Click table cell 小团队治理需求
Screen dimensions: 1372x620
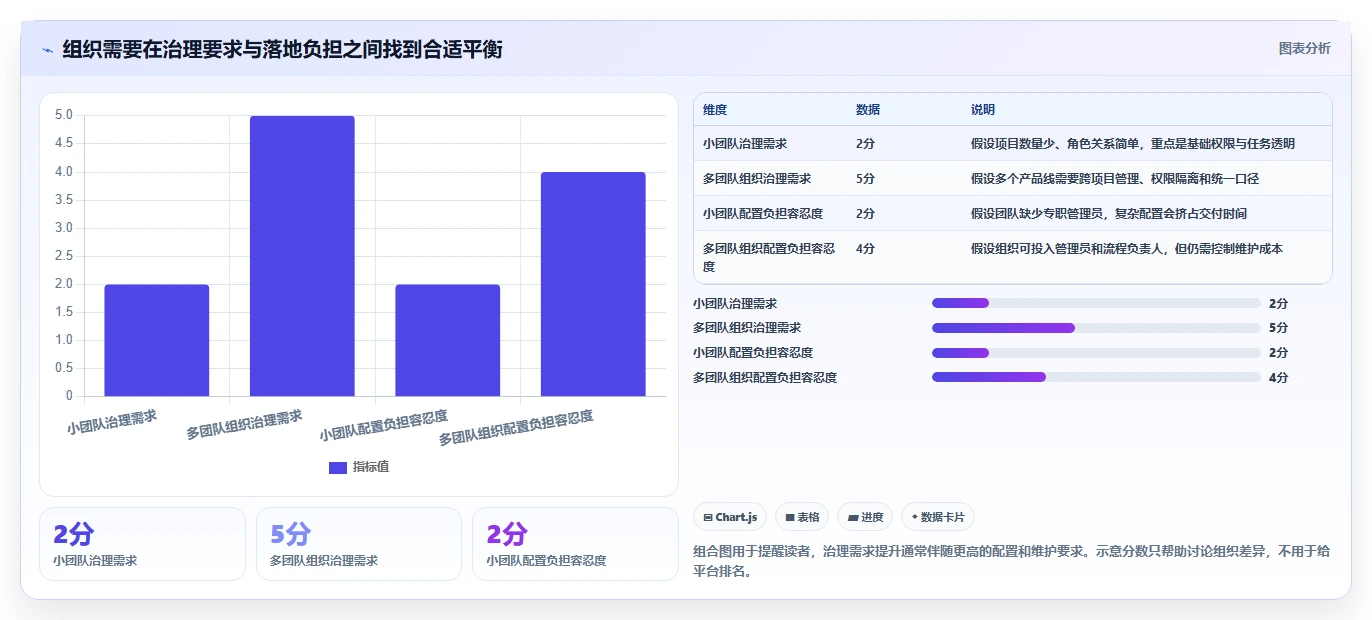tap(745, 144)
